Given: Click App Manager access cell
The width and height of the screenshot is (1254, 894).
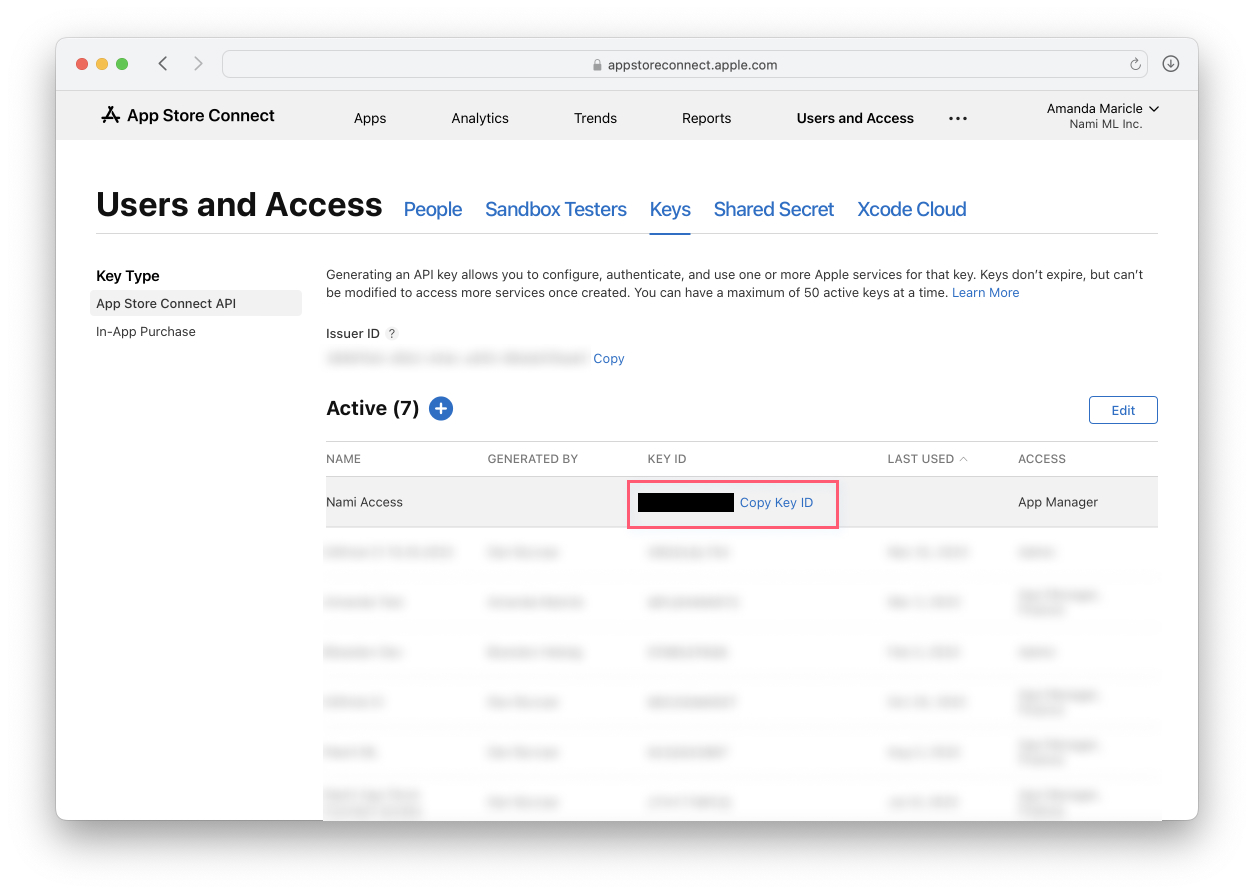Looking at the screenshot, I should (x=1058, y=502).
